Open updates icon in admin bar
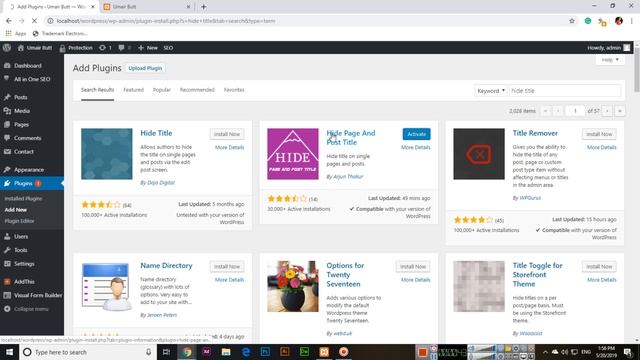640x360 pixels. point(104,48)
